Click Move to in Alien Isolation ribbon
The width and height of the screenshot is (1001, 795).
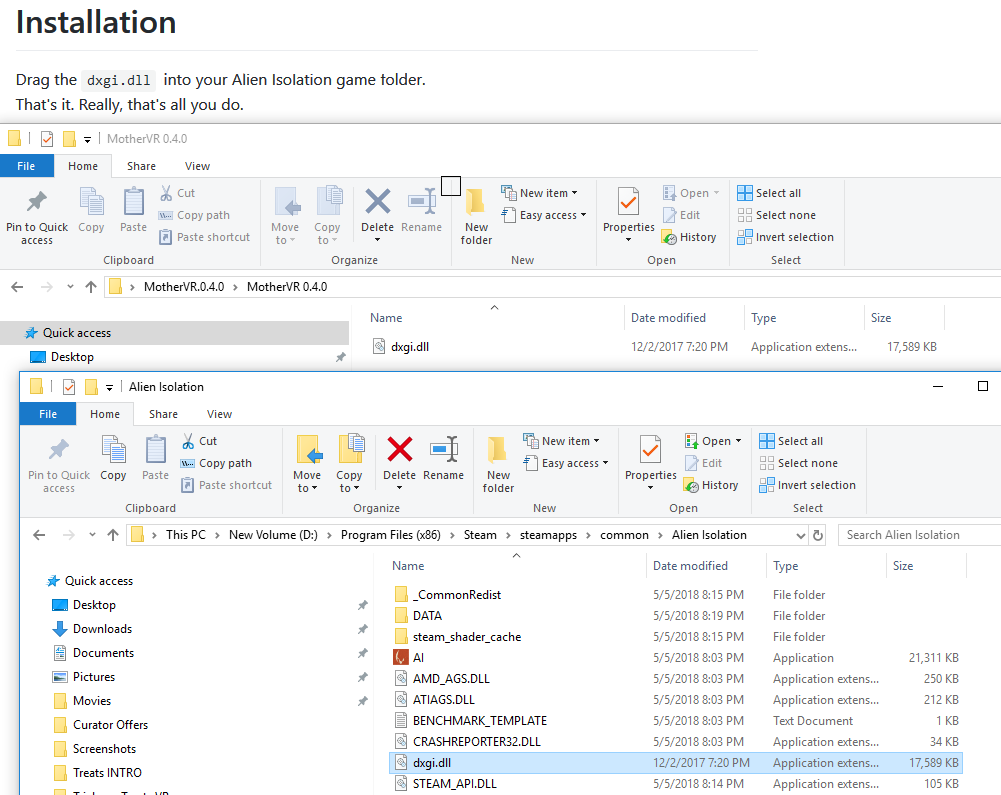307,463
